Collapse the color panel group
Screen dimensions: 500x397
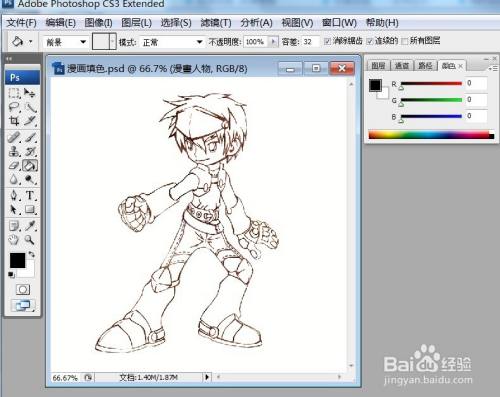pyautogui.click(x=486, y=59)
